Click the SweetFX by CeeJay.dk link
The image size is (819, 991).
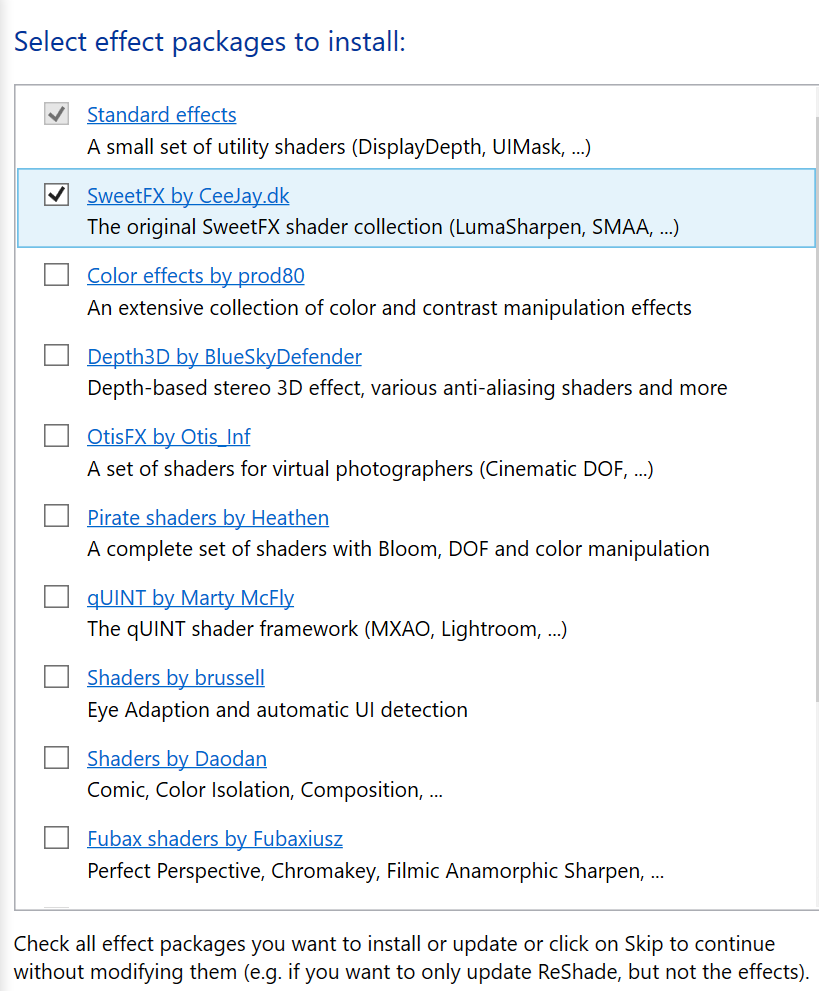(188, 196)
